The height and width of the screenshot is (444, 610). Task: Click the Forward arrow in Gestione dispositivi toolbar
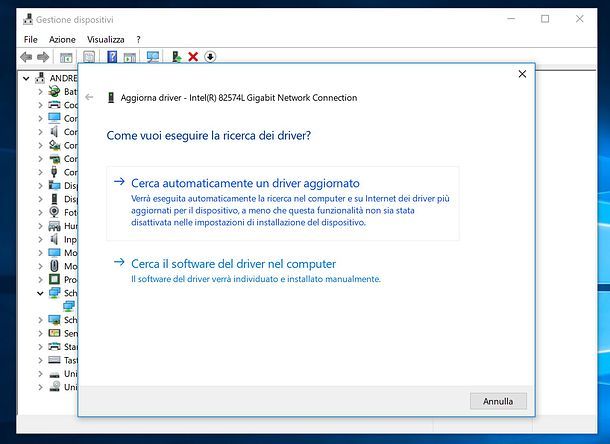[x=43, y=57]
